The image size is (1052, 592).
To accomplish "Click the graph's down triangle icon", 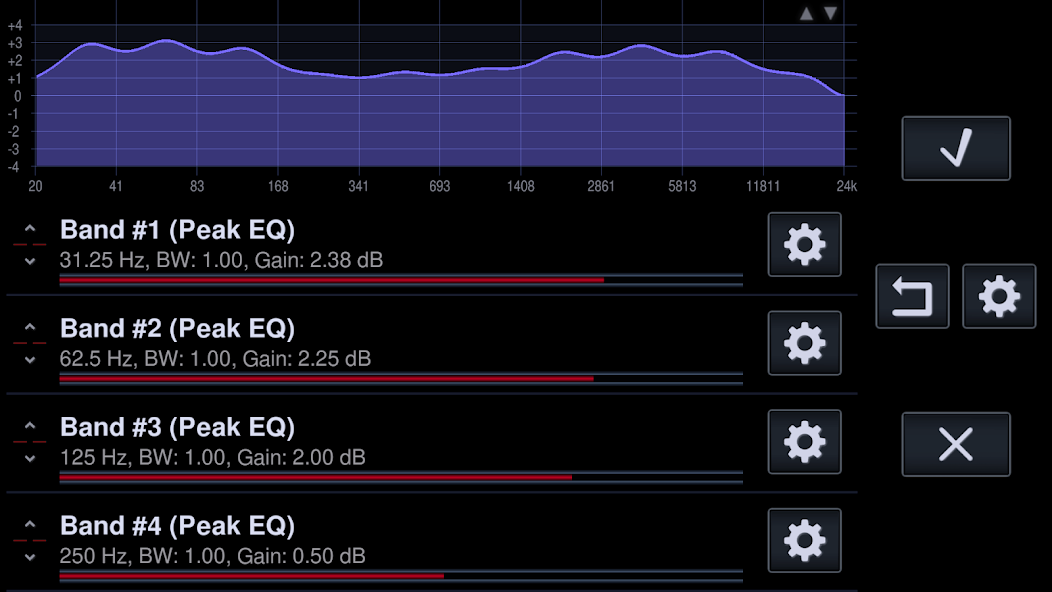I will (x=831, y=13).
